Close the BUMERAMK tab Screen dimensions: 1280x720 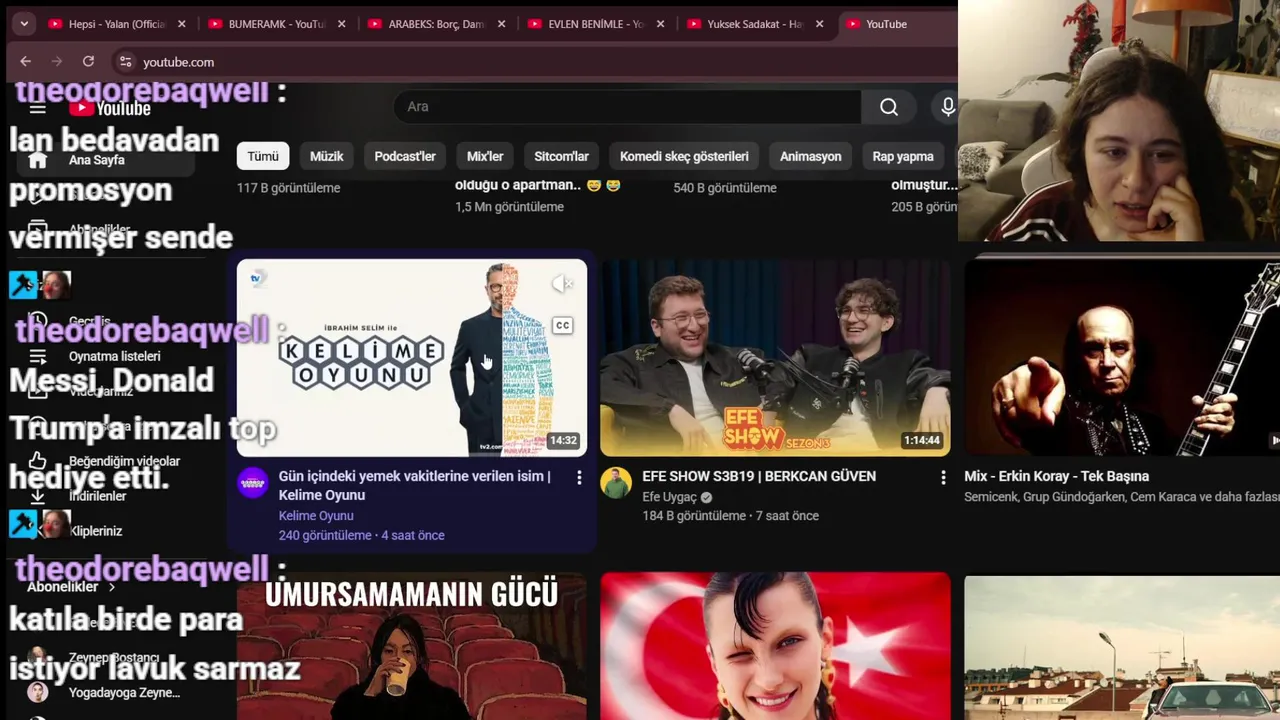tap(341, 24)
